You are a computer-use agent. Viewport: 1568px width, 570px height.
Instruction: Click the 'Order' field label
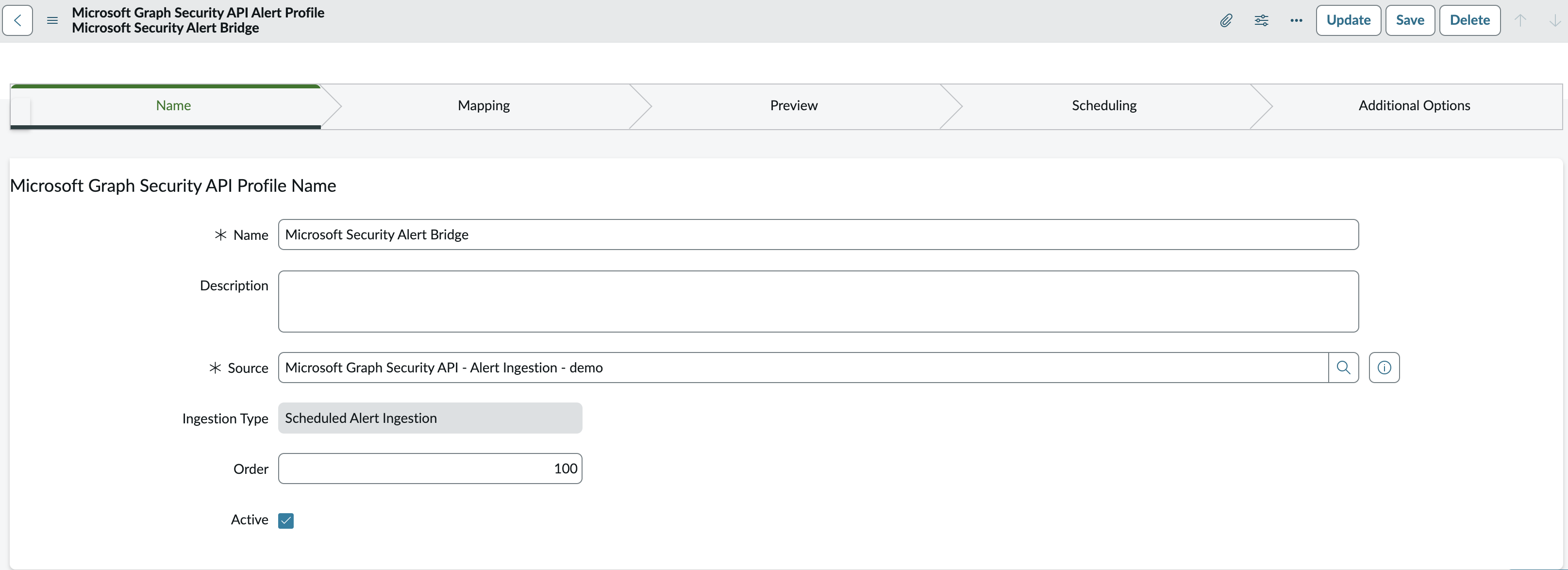(x=251, y=469)
